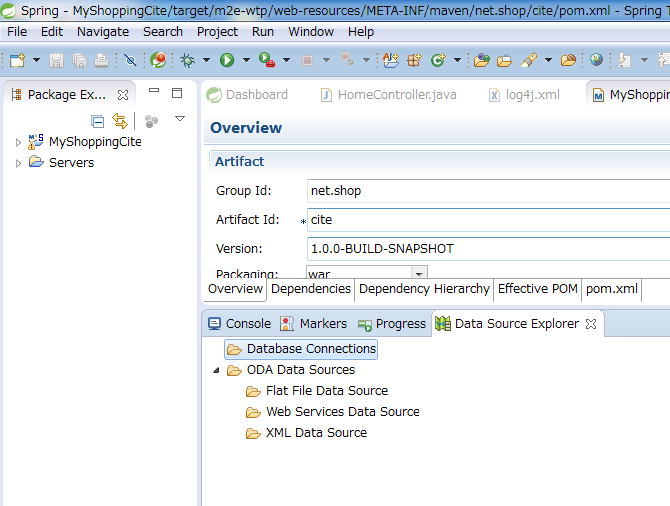Toggle the Skip All Breakpoints icon
Viewport: 670px width, 506px height.
pos(130,60)
